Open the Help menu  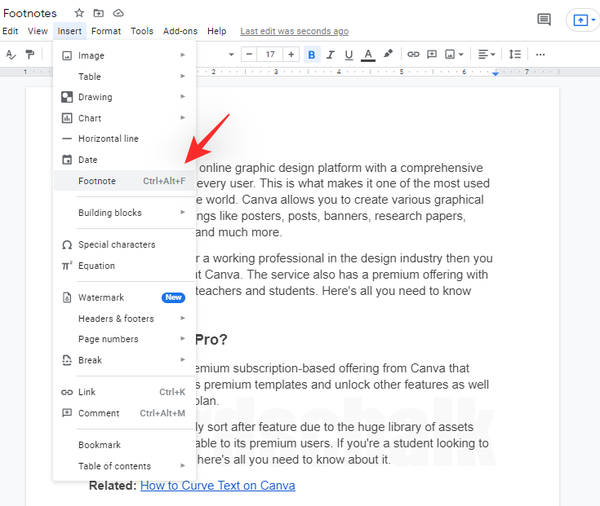217,31
